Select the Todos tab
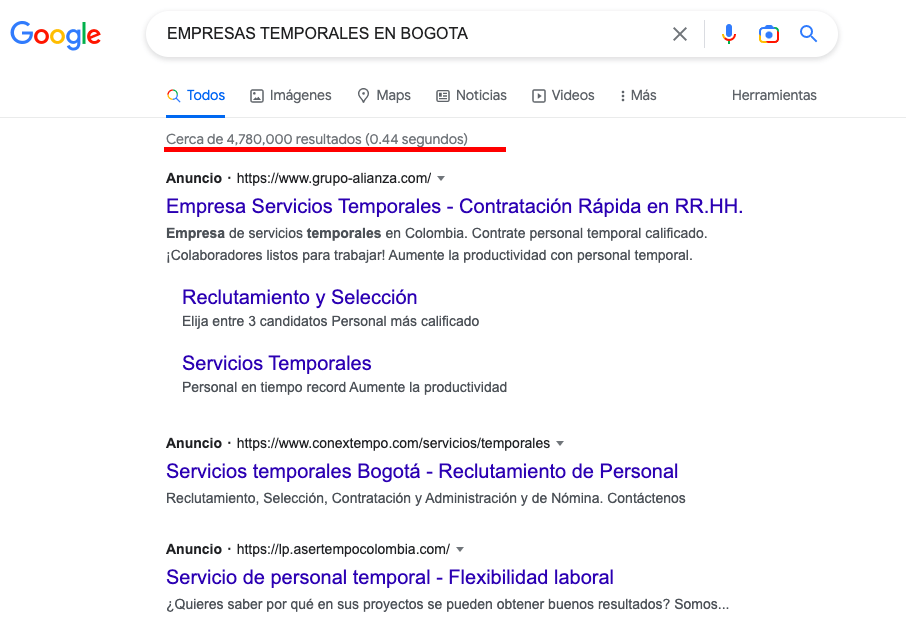The image size is (906, 632). point(195,95)
